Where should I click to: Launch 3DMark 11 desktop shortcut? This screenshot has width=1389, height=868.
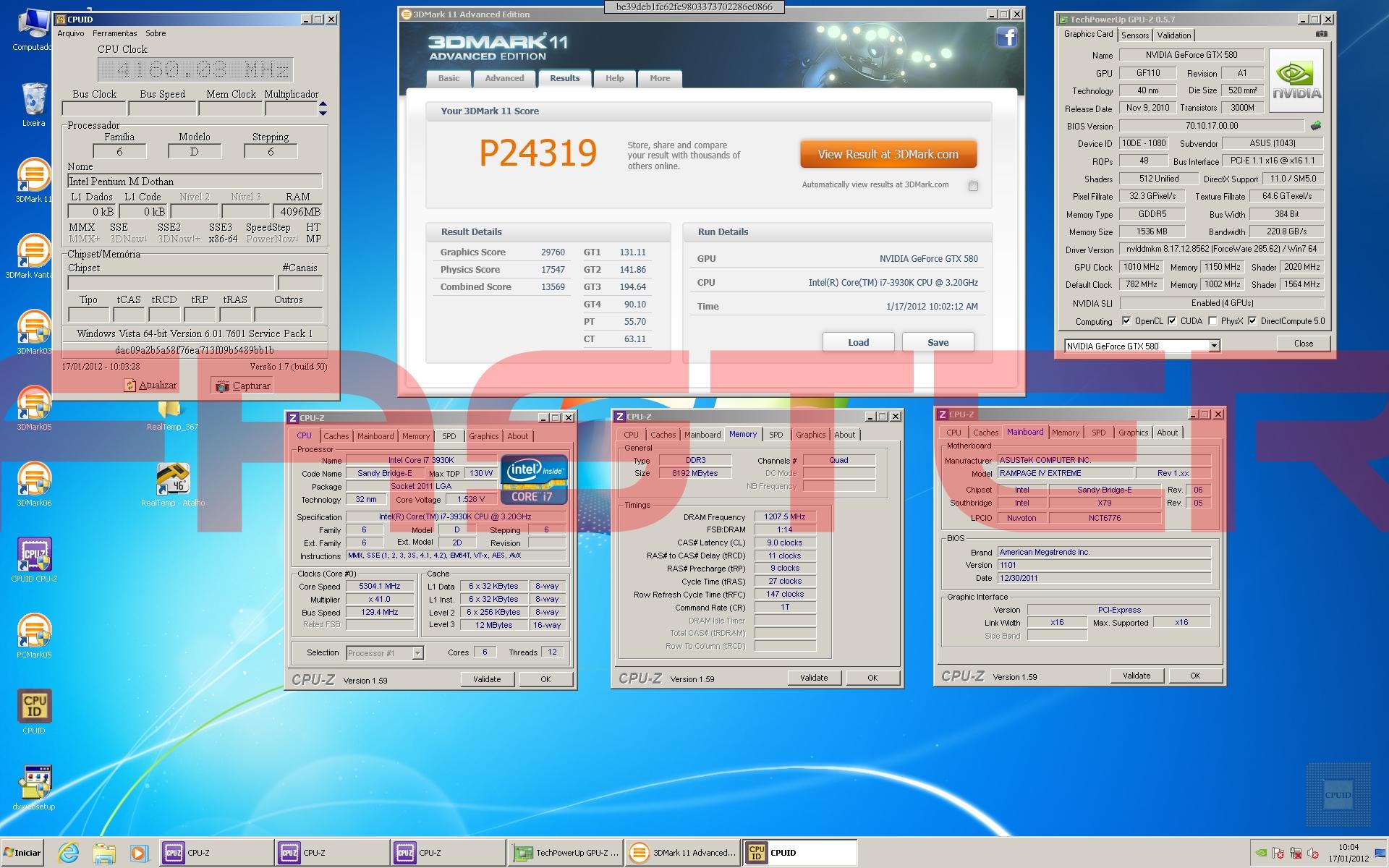coord(34,181)
